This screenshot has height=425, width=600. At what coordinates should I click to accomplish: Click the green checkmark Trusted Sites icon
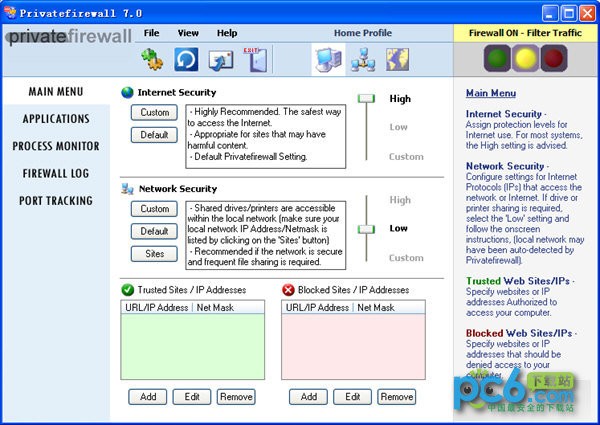(127, 290)
